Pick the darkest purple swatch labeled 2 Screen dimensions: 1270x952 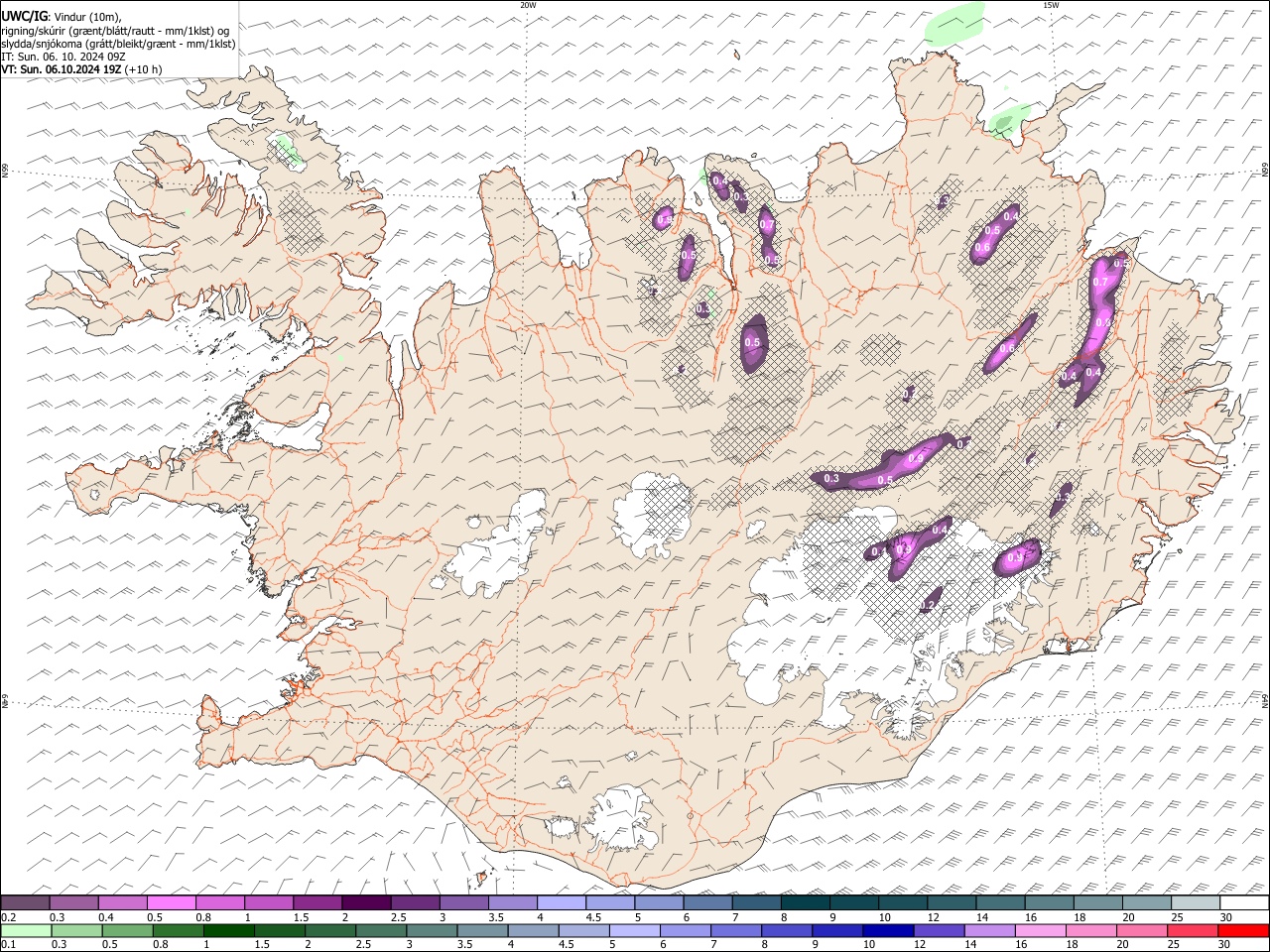pyautogui.click(x=365, y=902)
